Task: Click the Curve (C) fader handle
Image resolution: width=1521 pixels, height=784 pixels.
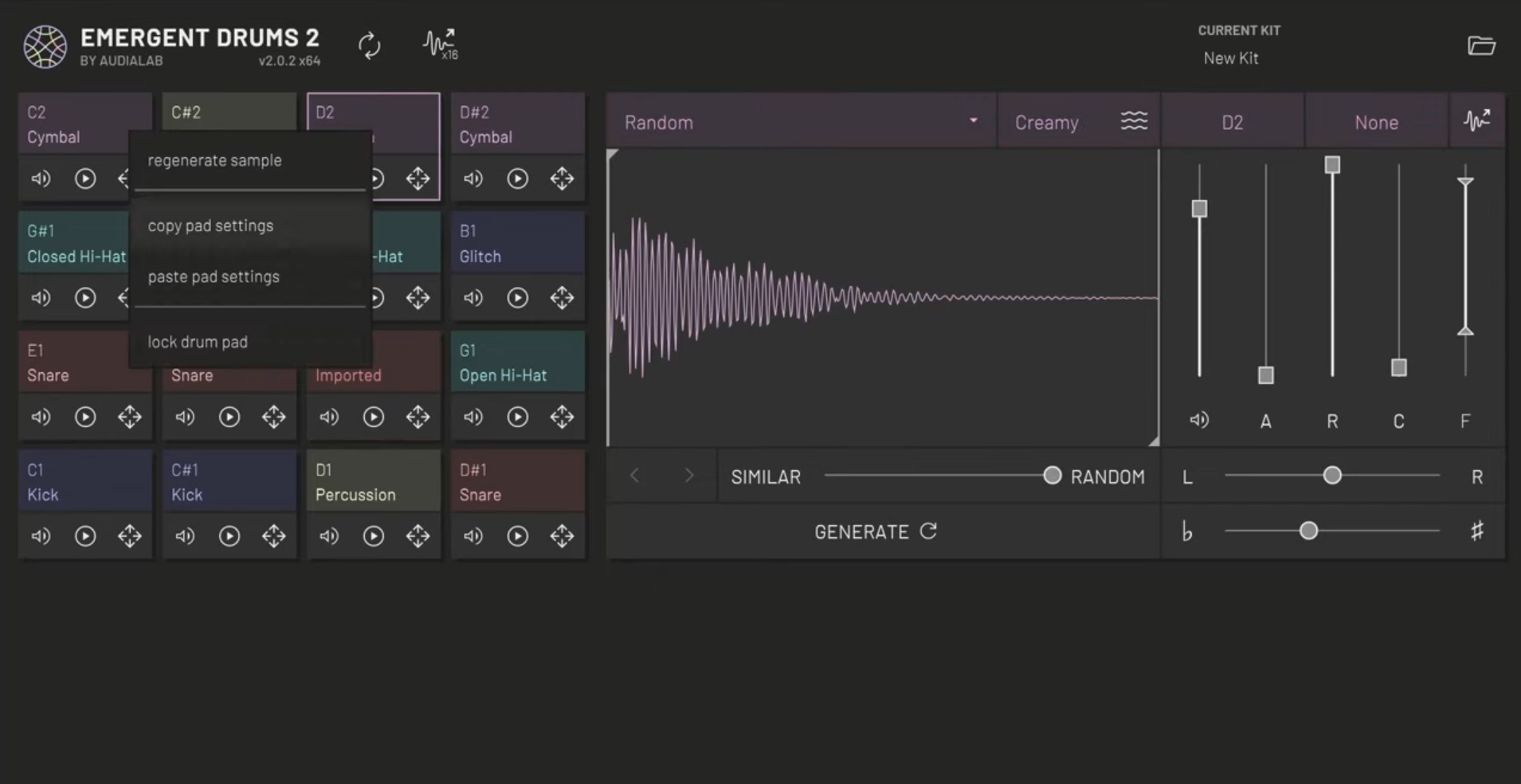Action: tap(1398, 367)
